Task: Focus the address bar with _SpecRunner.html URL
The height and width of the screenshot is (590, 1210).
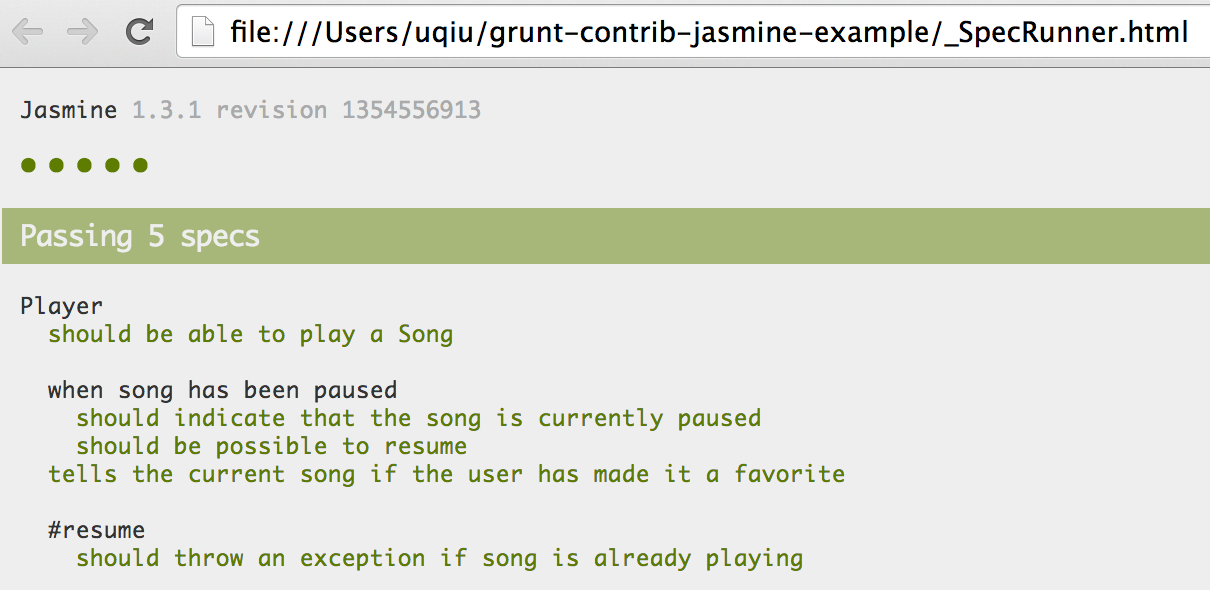Action: (700, 33)
